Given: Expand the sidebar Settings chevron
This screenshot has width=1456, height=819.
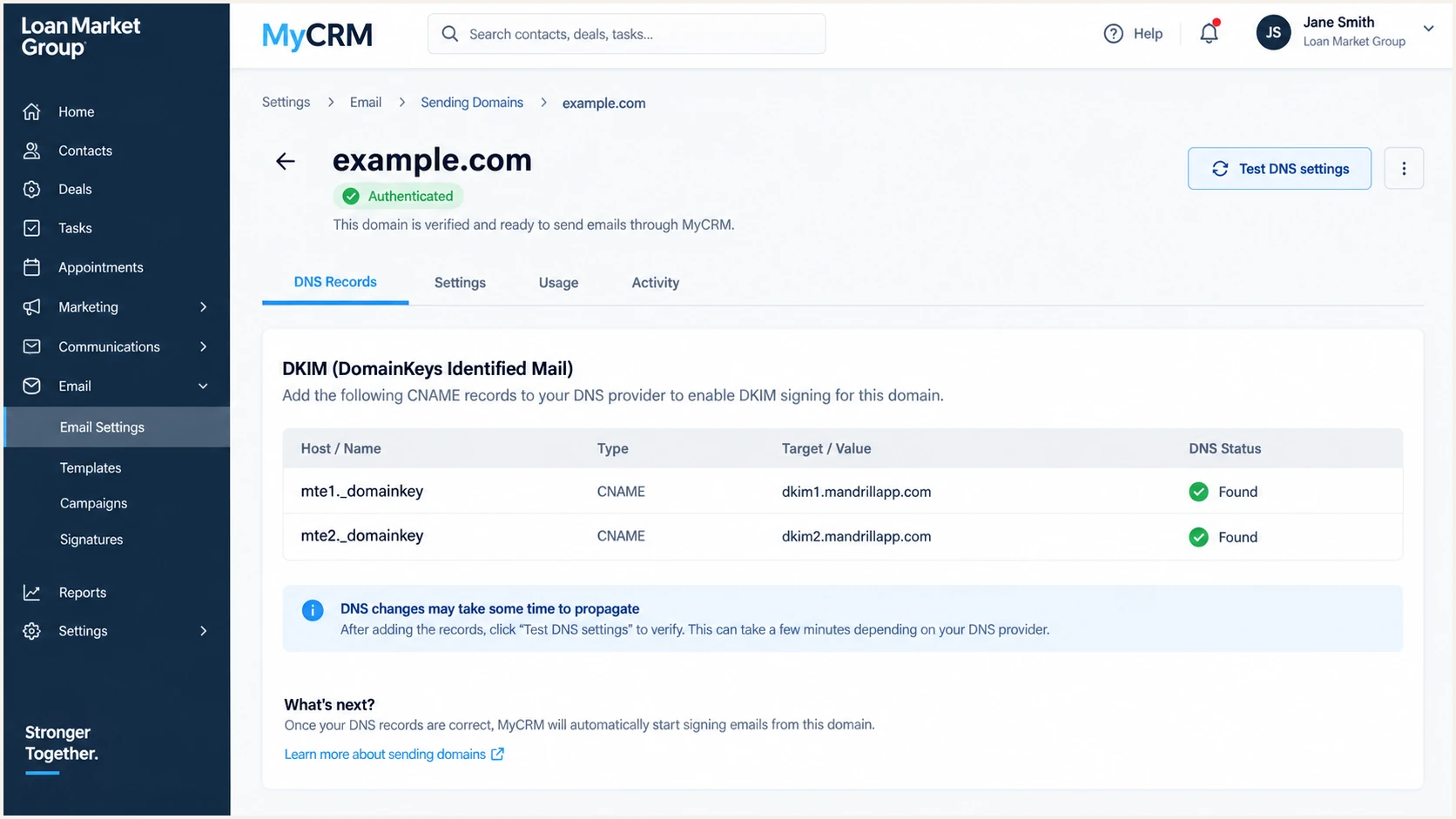Looking at the screenshot, I should (203, 631).
